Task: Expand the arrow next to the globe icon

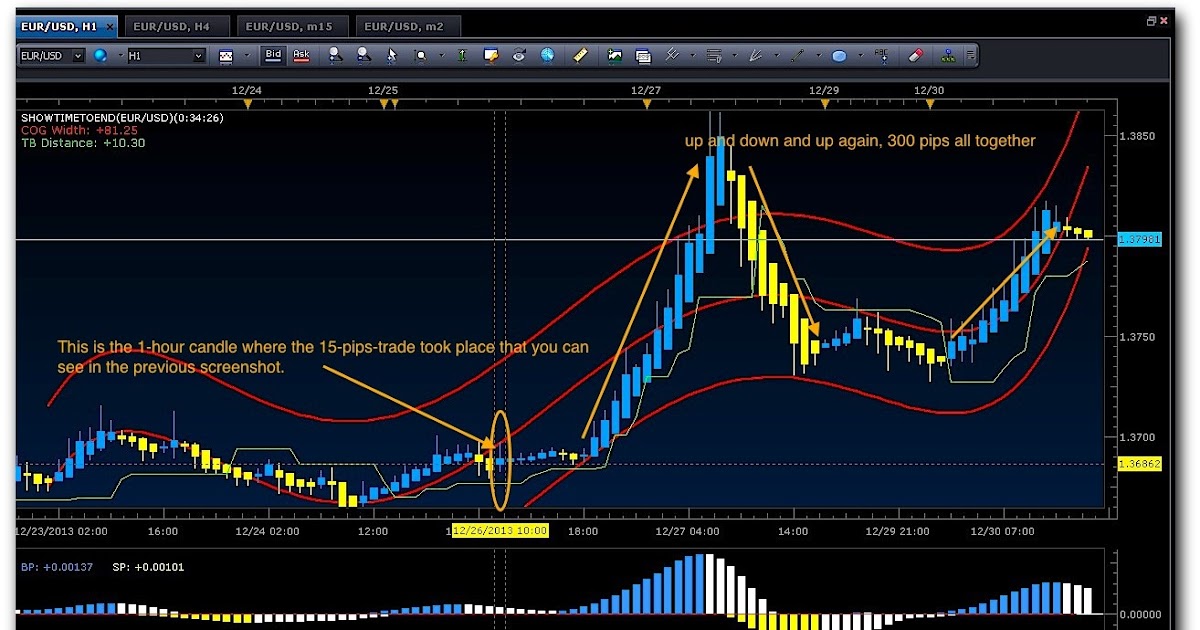Action: (120, 56)
